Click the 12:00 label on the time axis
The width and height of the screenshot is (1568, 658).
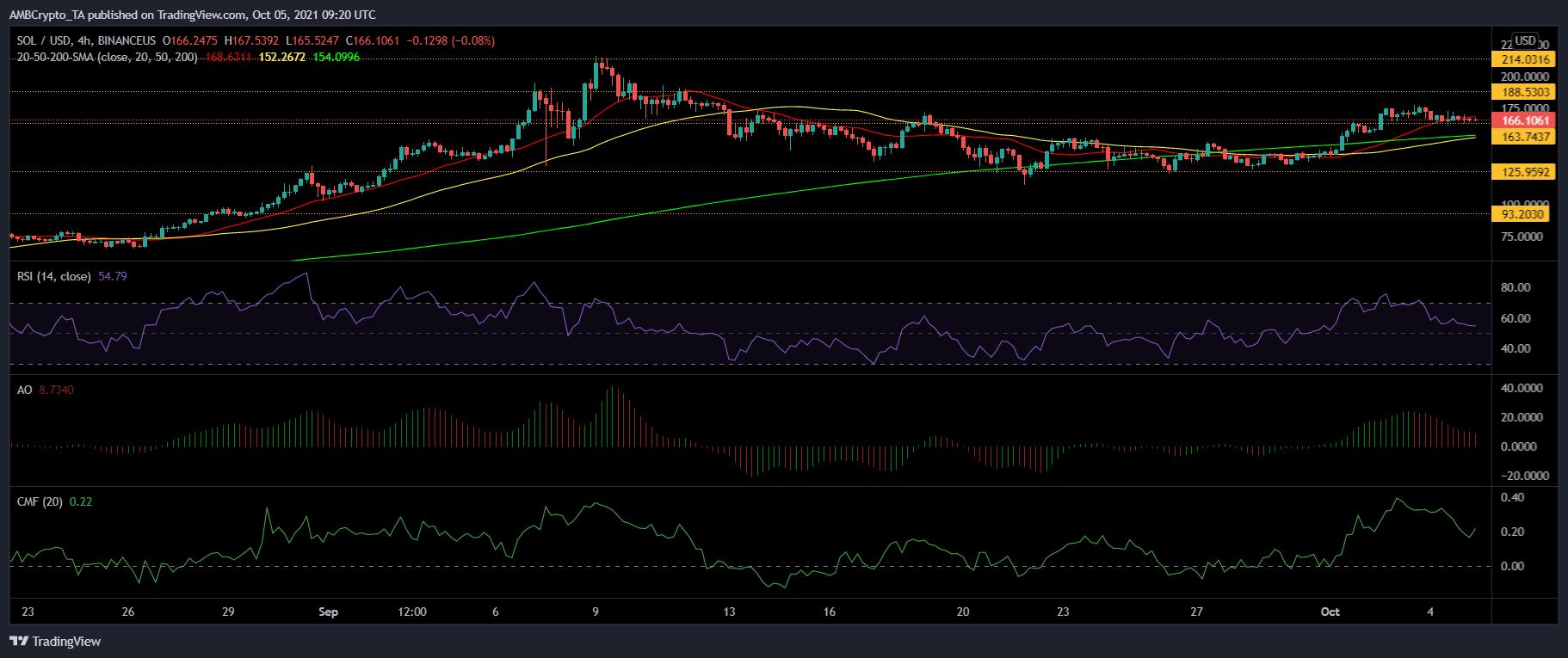[x=412, y=612]
